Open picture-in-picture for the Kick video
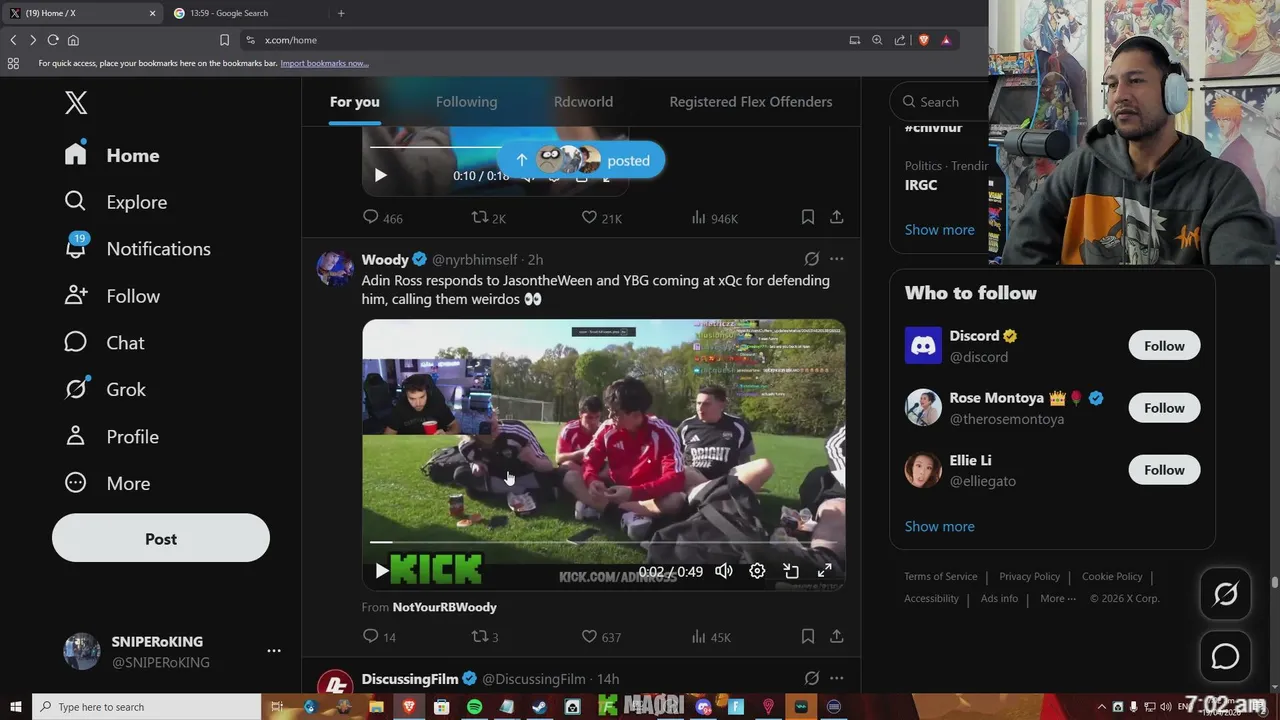 (x=791, y=571)
